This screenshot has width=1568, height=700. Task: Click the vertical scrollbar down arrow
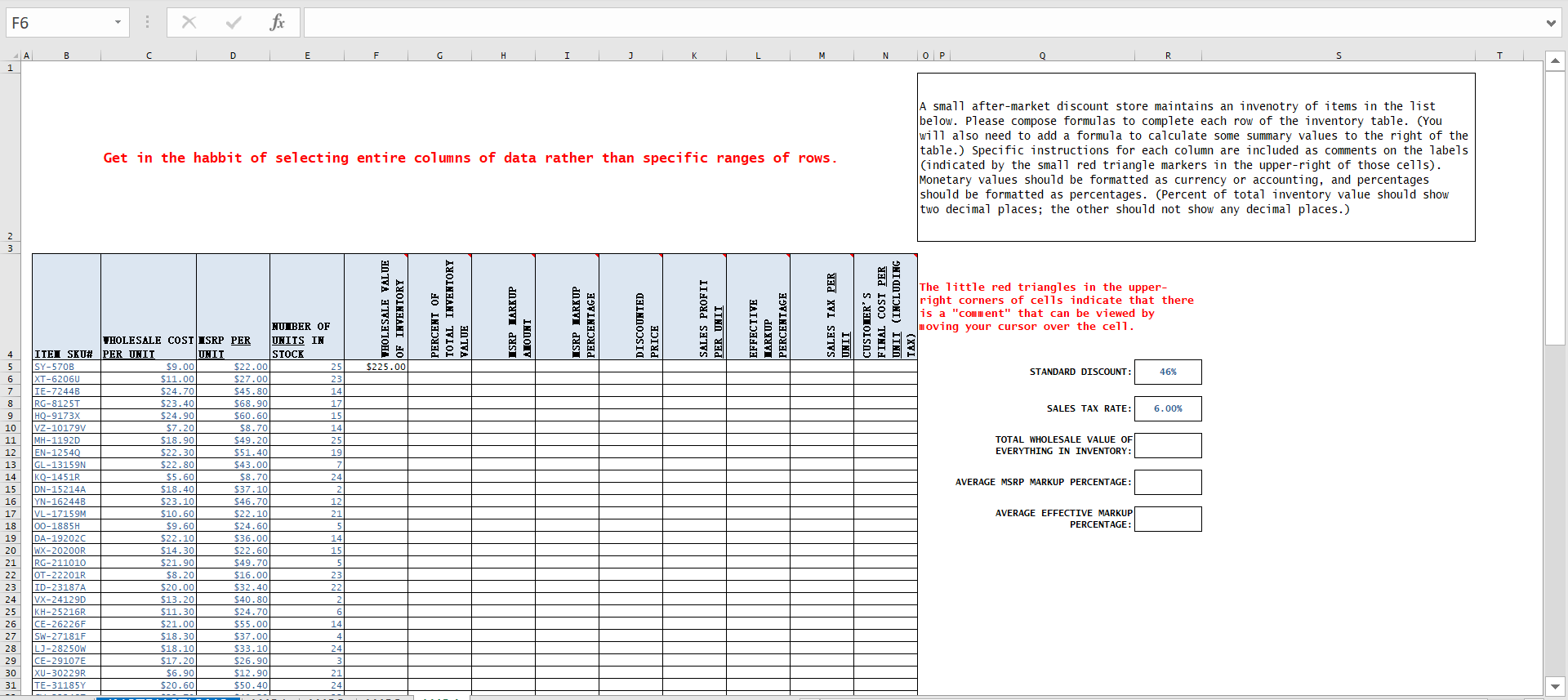(1555, 686)
